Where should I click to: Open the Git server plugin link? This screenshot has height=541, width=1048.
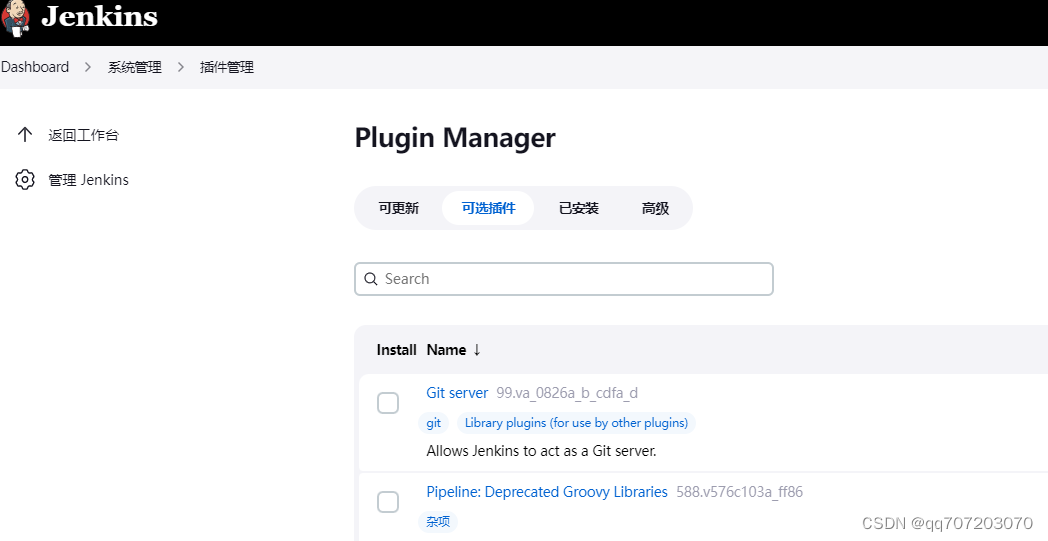click(x=457, y=393)
